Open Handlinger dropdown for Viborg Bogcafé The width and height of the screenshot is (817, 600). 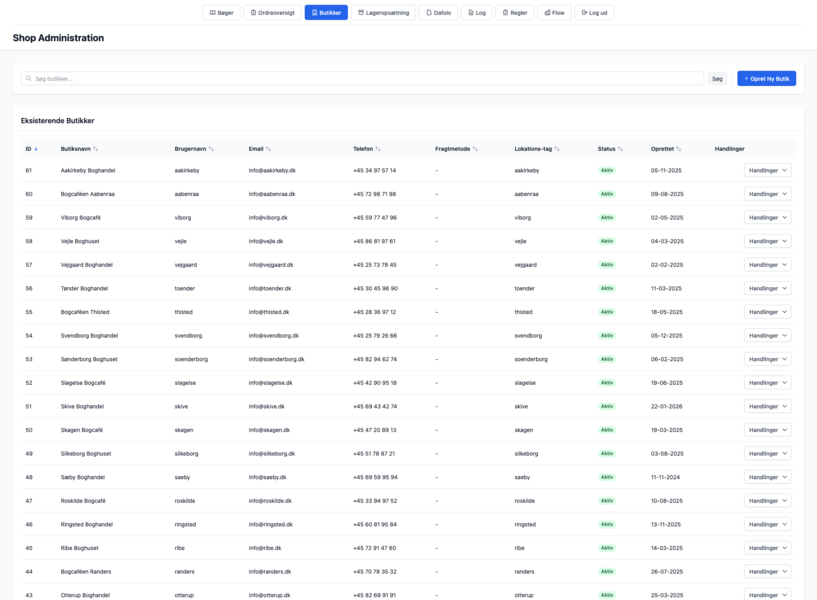(x=767, y=218)
